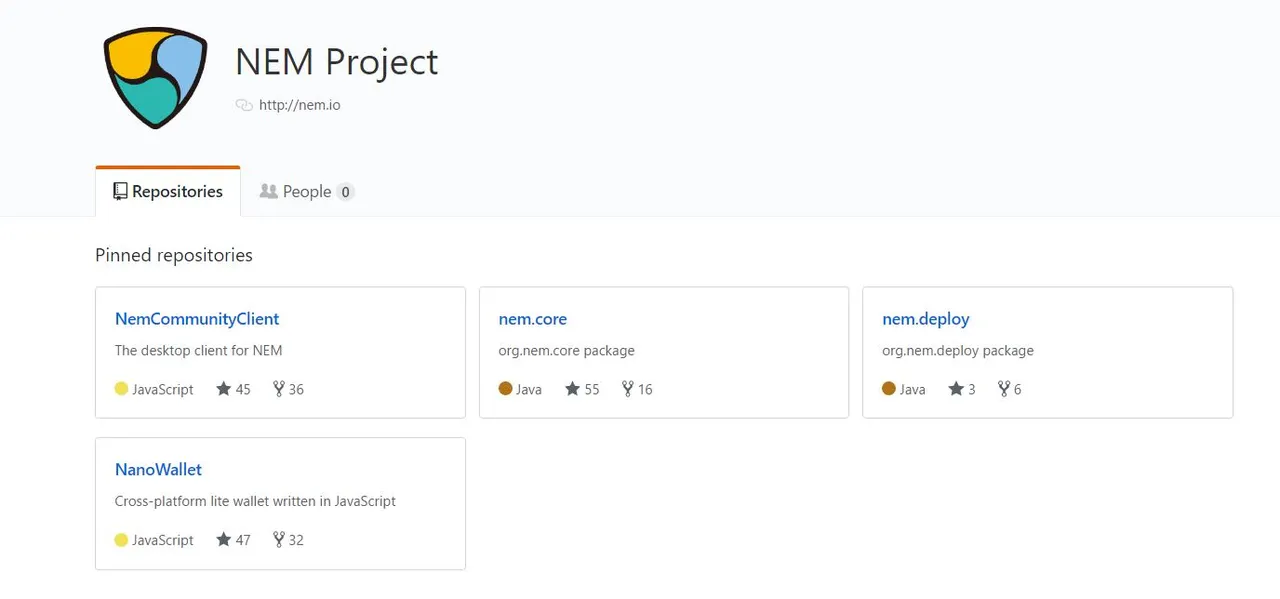Click the star icon on nem.core
The width and height of the screenshot is (1280, 599).
click(x=572, y=389)
